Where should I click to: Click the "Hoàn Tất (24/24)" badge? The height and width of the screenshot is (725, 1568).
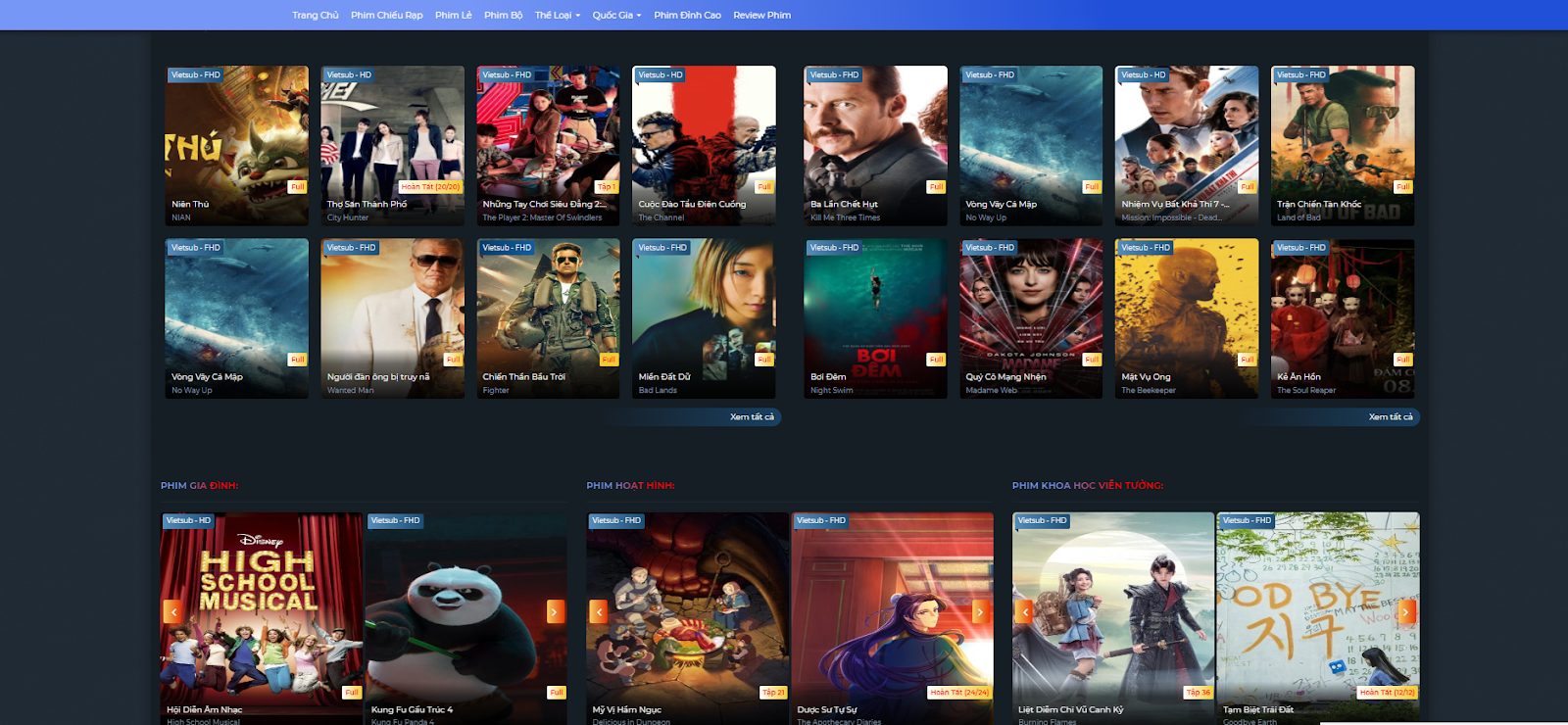pyautogui.click(x=959, y=693)
